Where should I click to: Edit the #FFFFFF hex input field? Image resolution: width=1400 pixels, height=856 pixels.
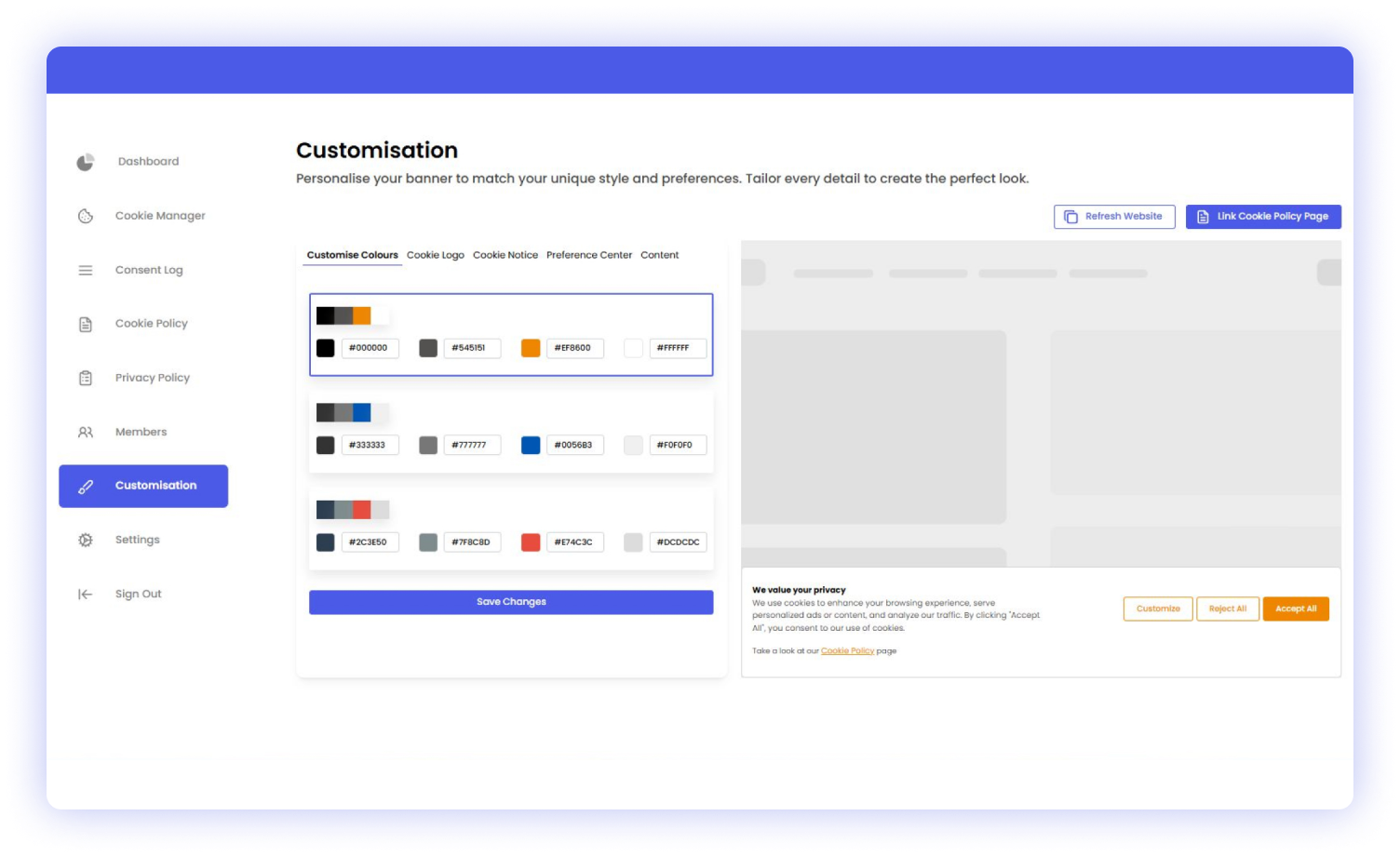point(678,348)
